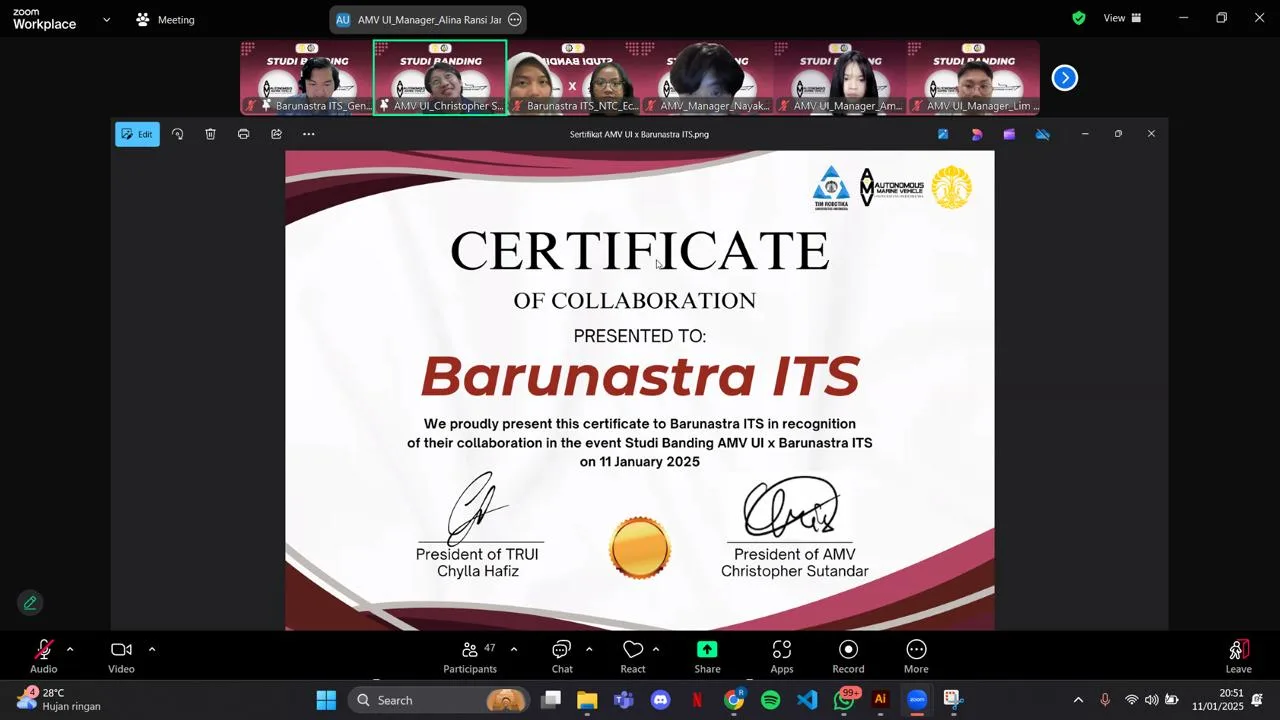The height and width of the screenshot is (720, 1280).
Task: Open the More options in Zoom toolbar
Action: click(x=916, y=656)
